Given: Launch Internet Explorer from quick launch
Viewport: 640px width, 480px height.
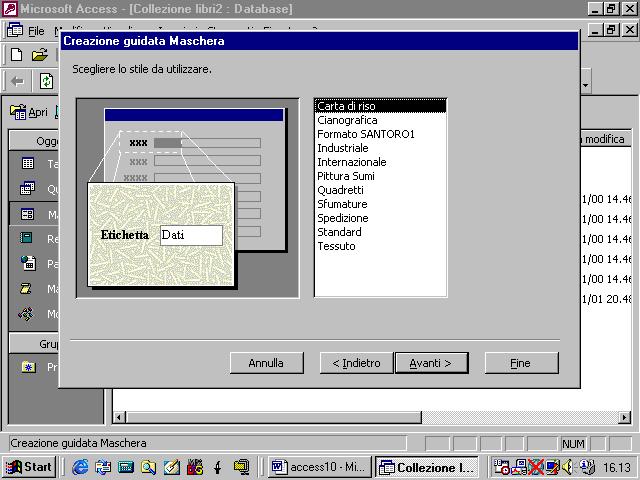Looking at the screenshot, I should point(80,467).
